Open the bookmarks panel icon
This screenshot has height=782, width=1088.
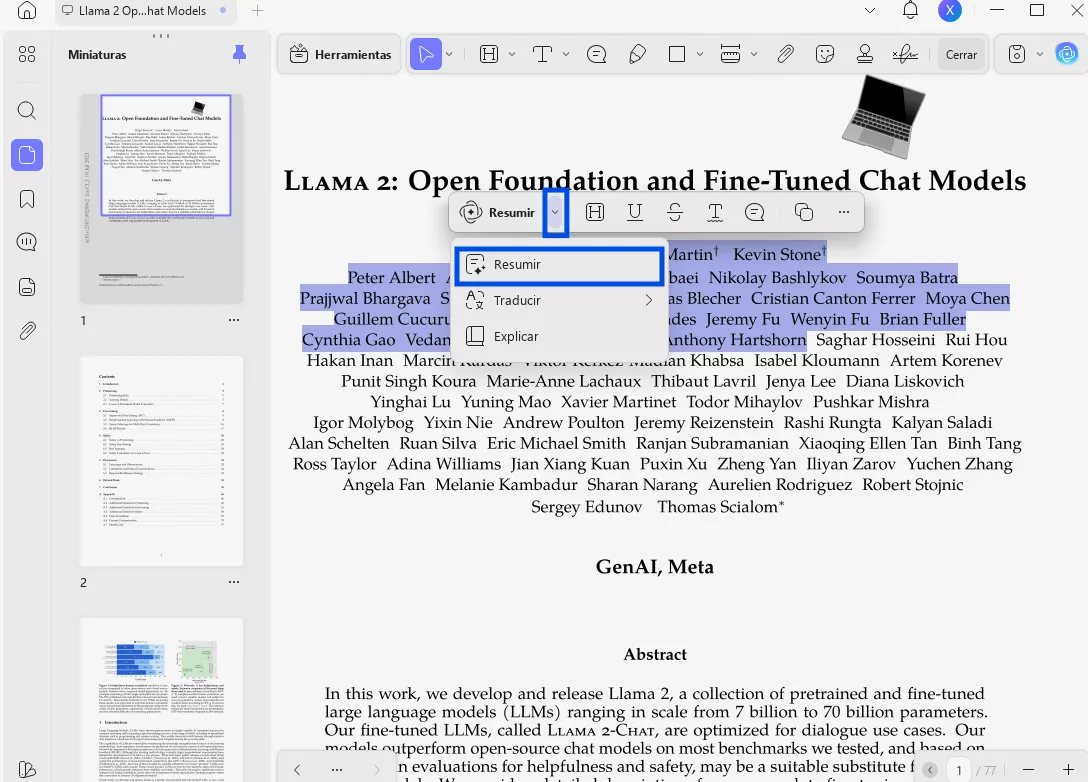tap(26, 199)
